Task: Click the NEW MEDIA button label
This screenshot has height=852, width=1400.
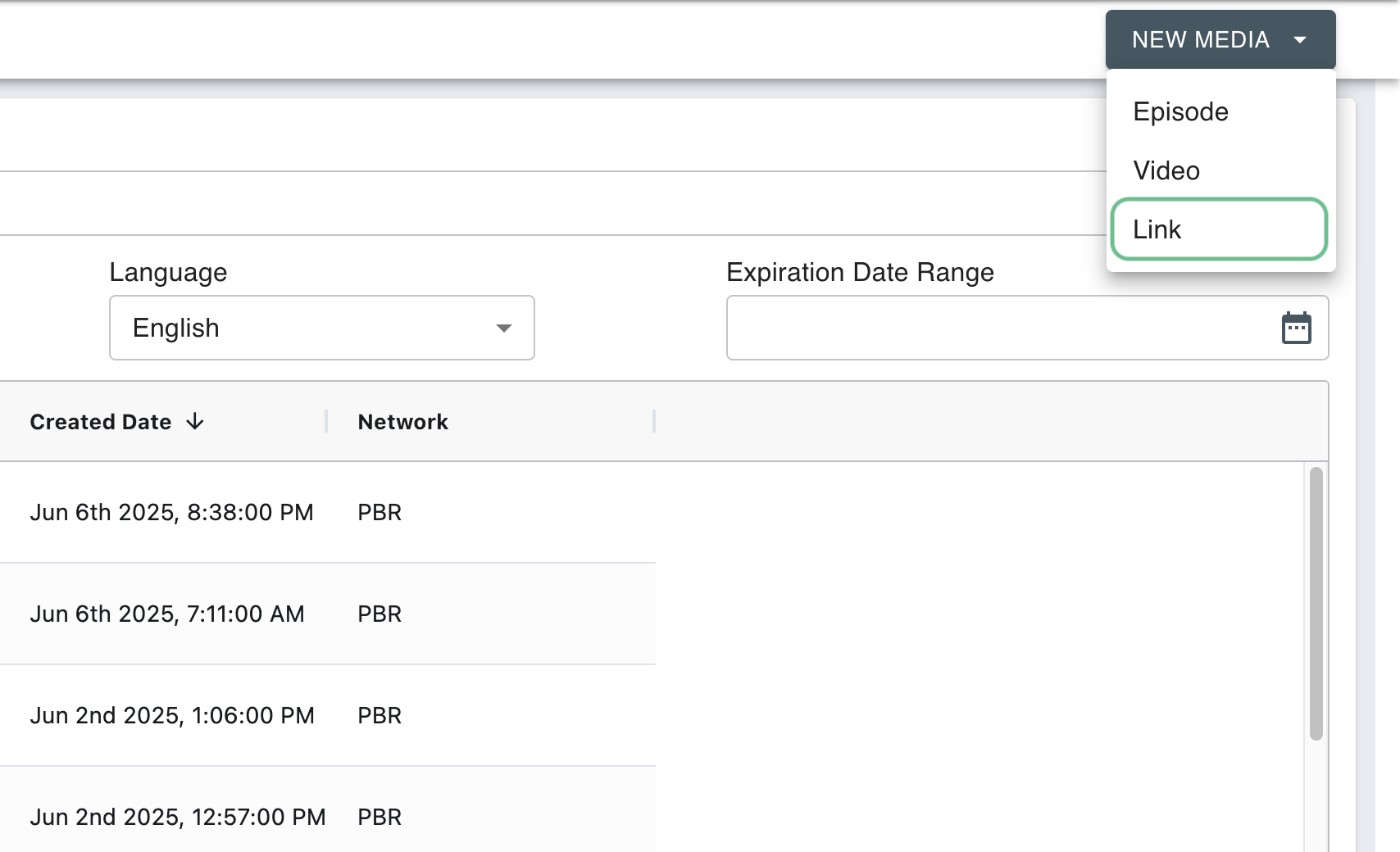Action: point(1200,39)
